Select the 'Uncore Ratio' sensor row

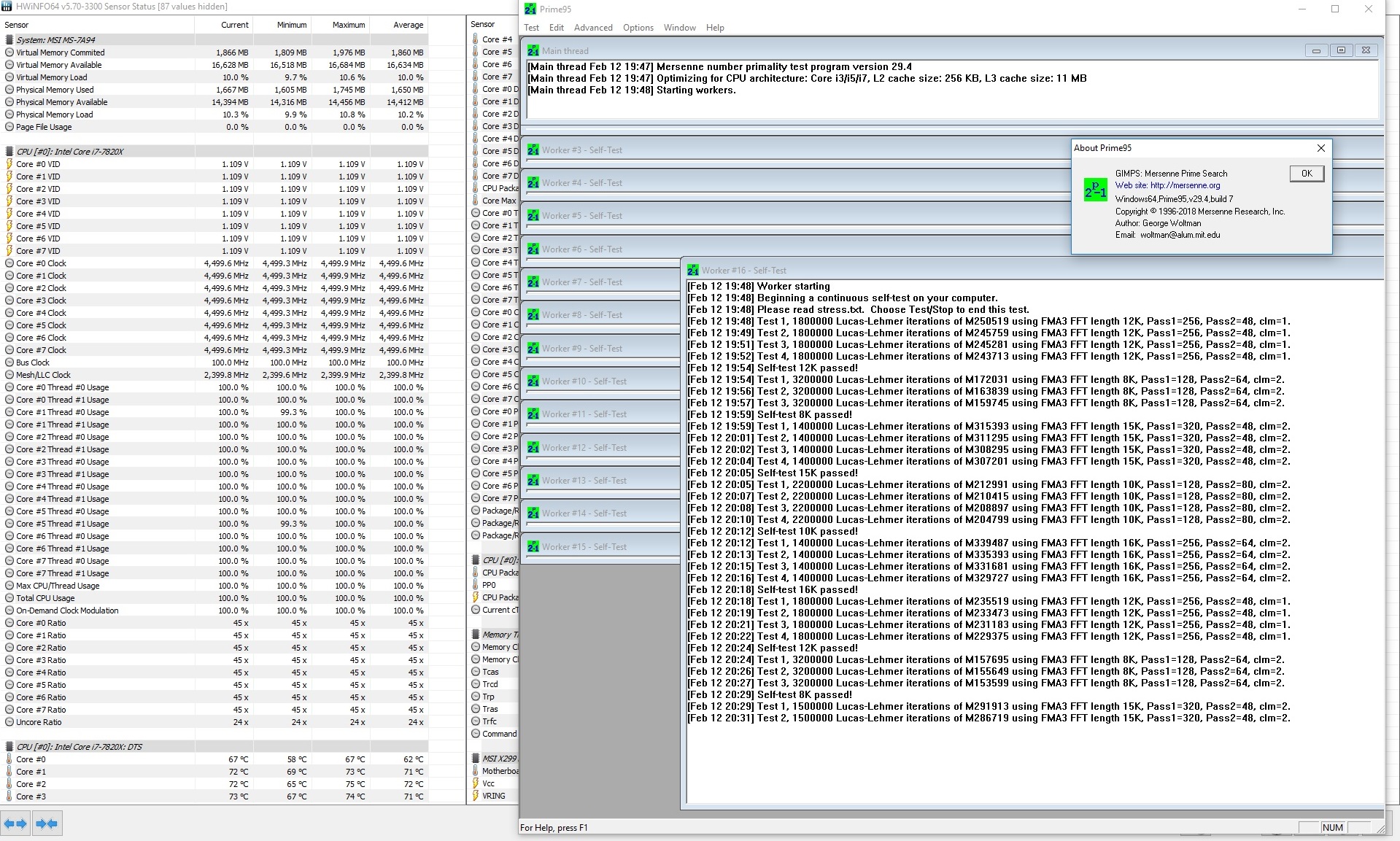tap(214, 722)
